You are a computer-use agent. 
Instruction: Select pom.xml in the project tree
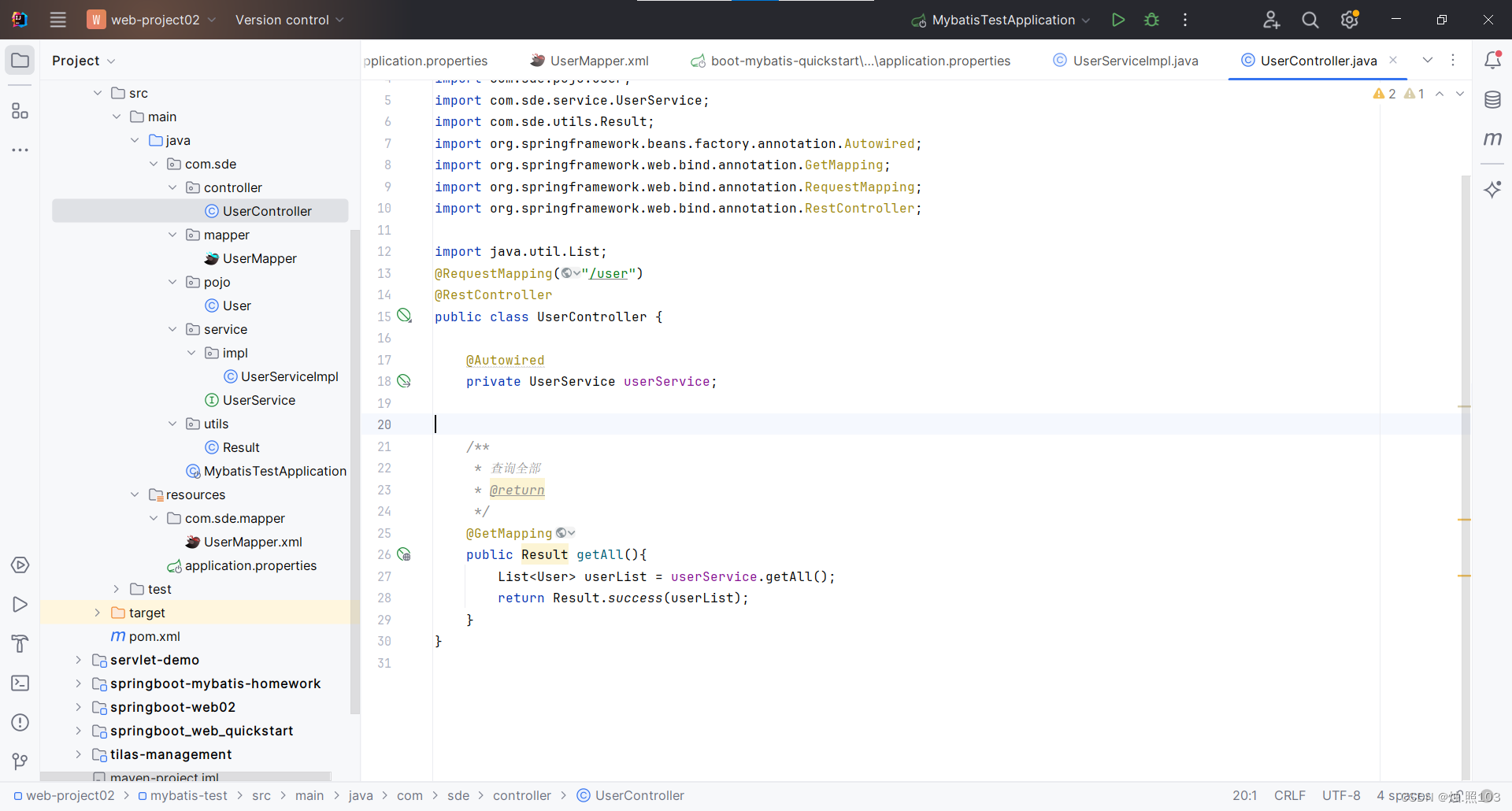(154, 636)
